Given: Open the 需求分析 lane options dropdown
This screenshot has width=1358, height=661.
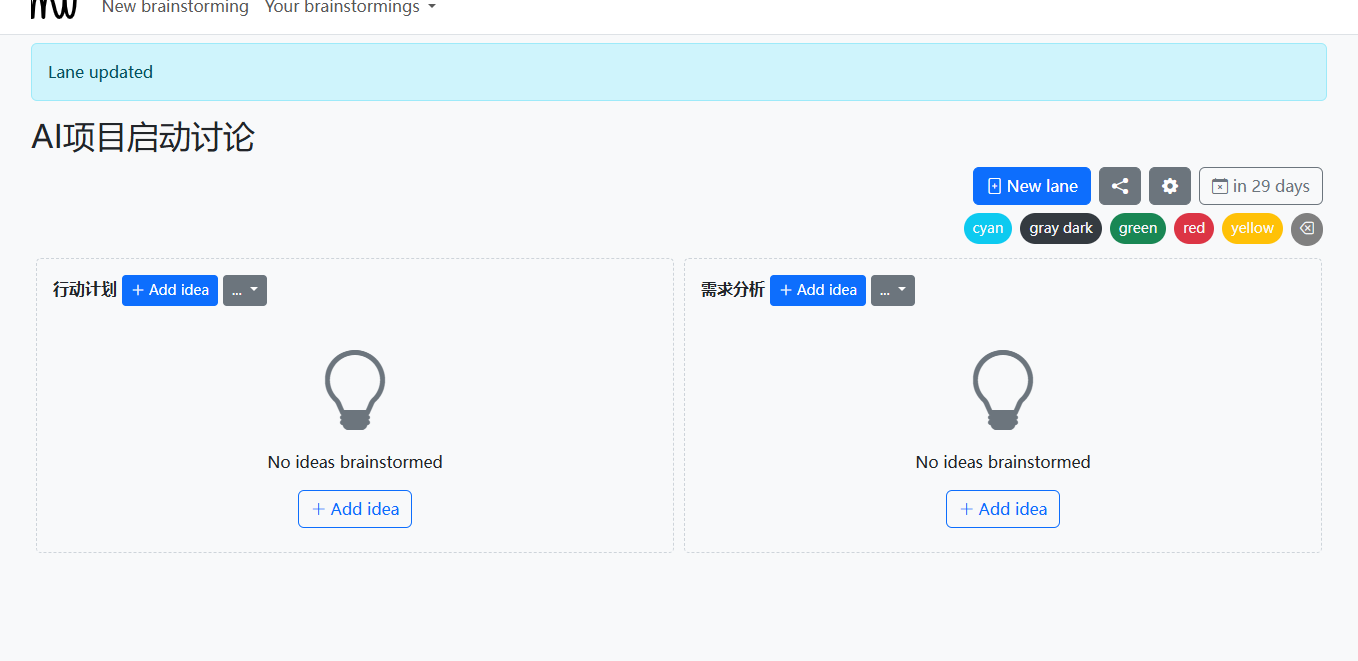Looking at the screenshot, I should 893,290.
